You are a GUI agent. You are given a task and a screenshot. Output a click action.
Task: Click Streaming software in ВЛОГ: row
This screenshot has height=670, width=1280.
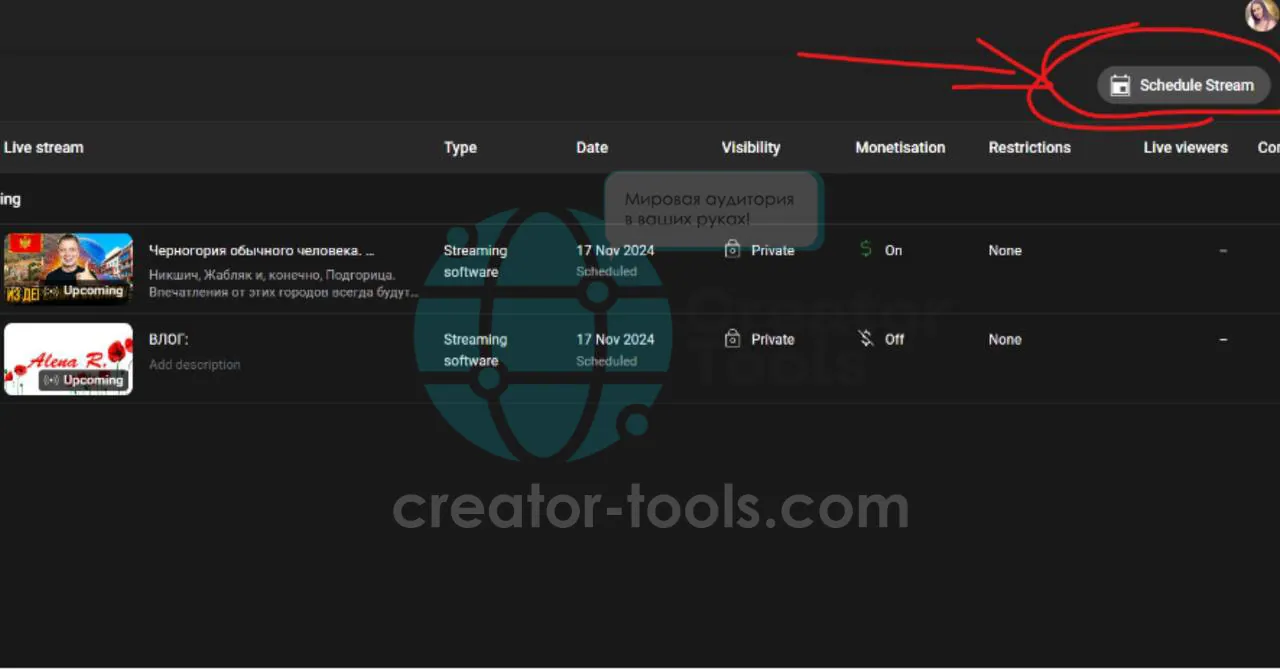pos(475,350)
